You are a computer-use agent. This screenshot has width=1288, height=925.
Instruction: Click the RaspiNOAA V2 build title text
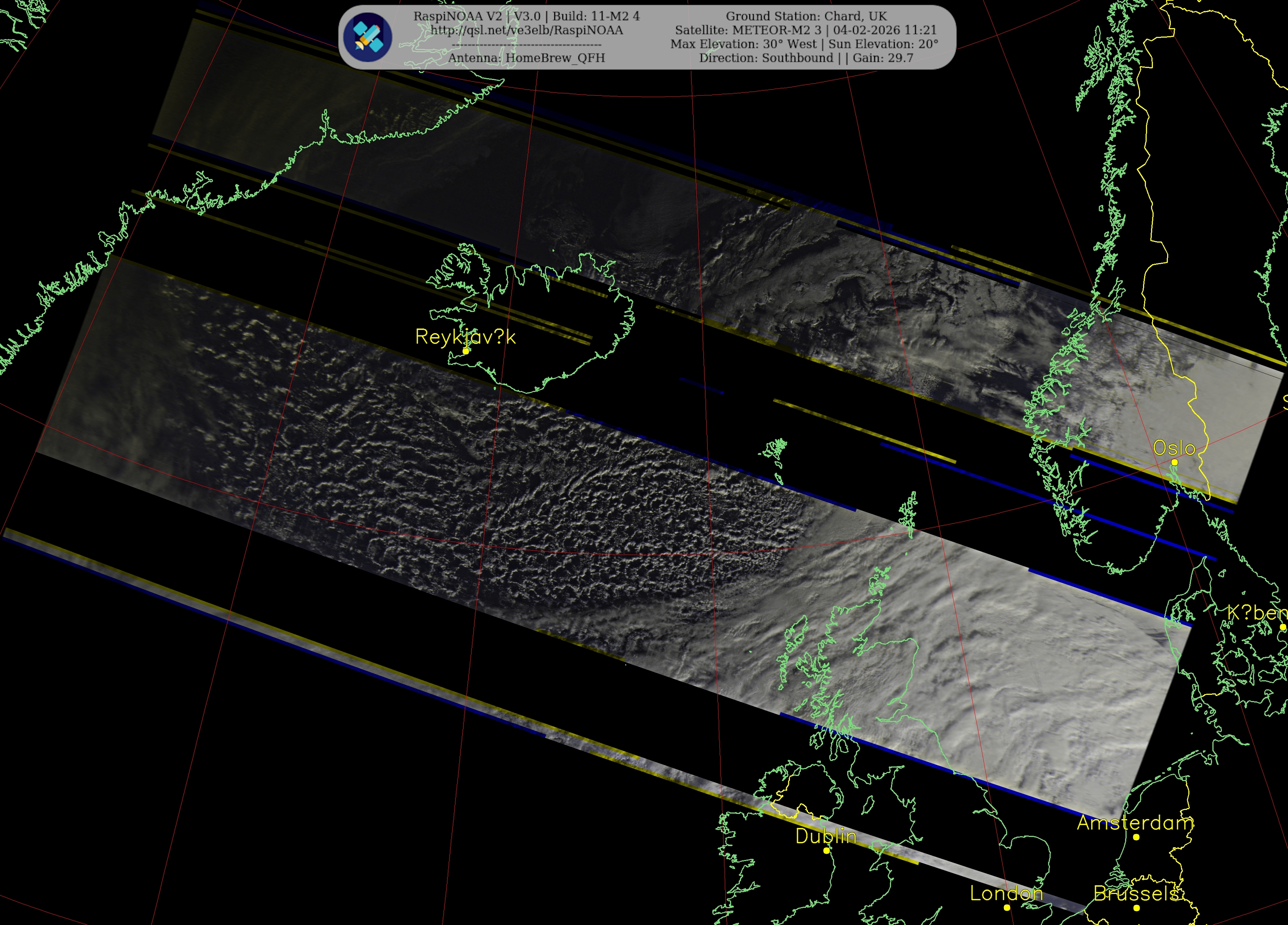pyautogui.click(x=527, y=16)
